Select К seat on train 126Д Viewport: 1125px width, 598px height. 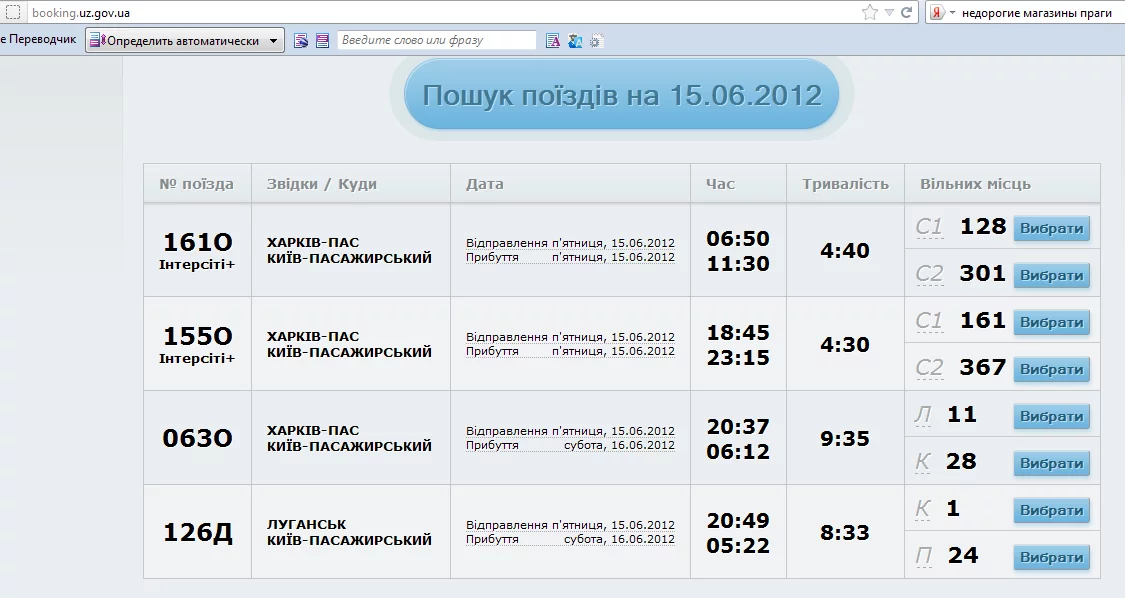point(1051,510)
